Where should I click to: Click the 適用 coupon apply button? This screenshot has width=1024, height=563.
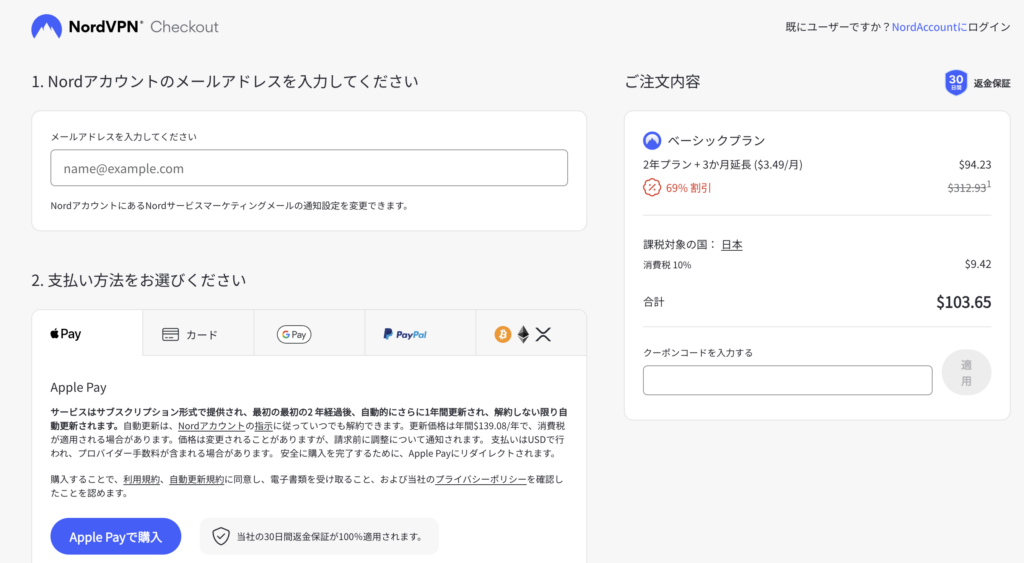tap(967, 373)
